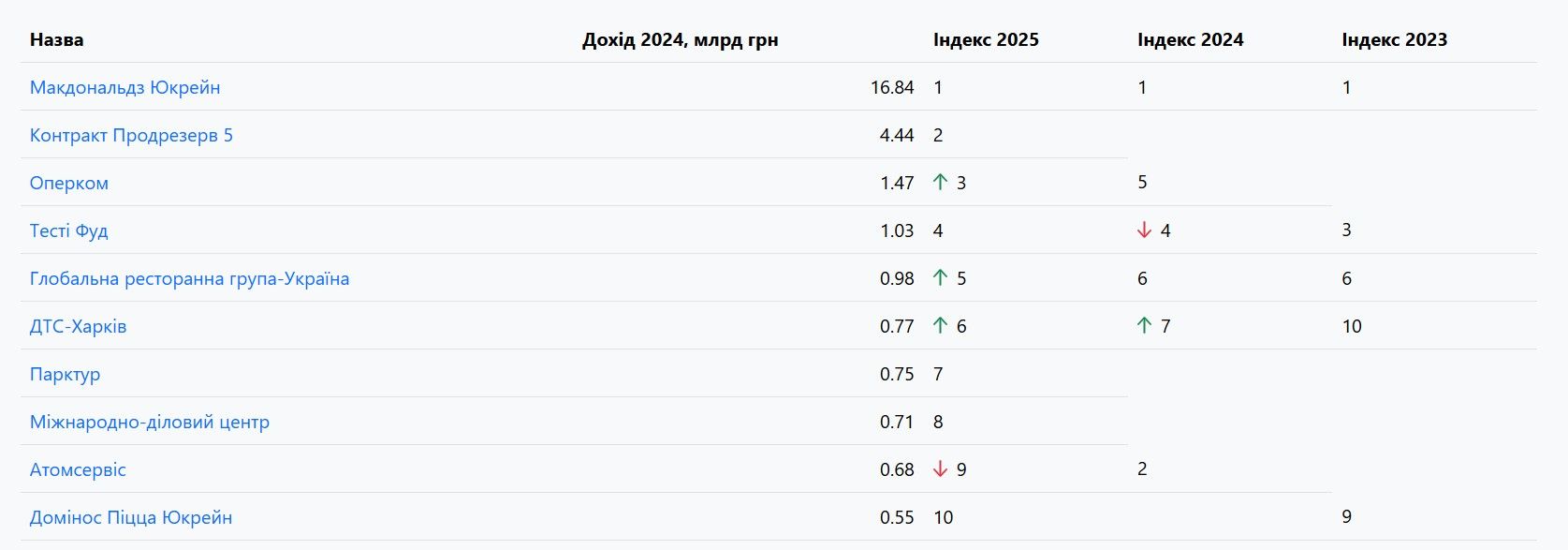
Task: Visit Атомсервіс company link
Action: [x=78, y=469]
